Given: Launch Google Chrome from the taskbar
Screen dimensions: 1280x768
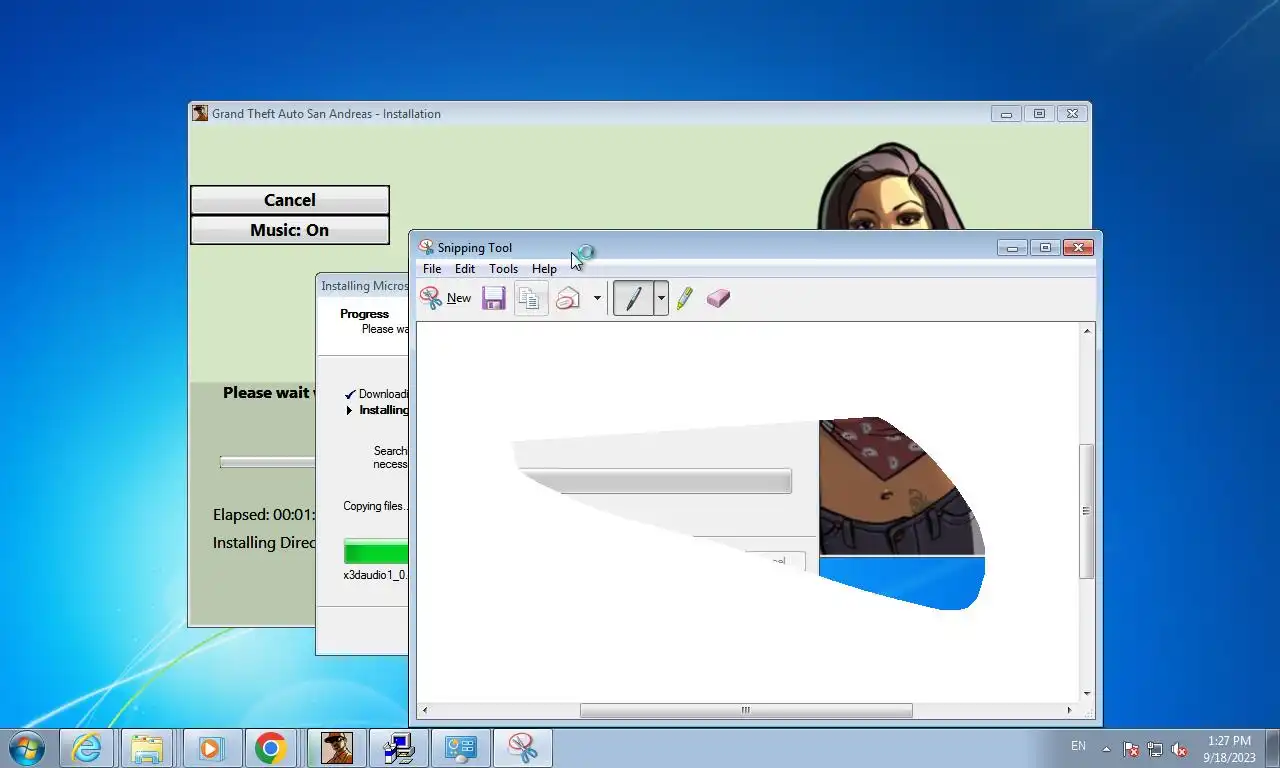Looking at the screenshot, I should 271,748.
